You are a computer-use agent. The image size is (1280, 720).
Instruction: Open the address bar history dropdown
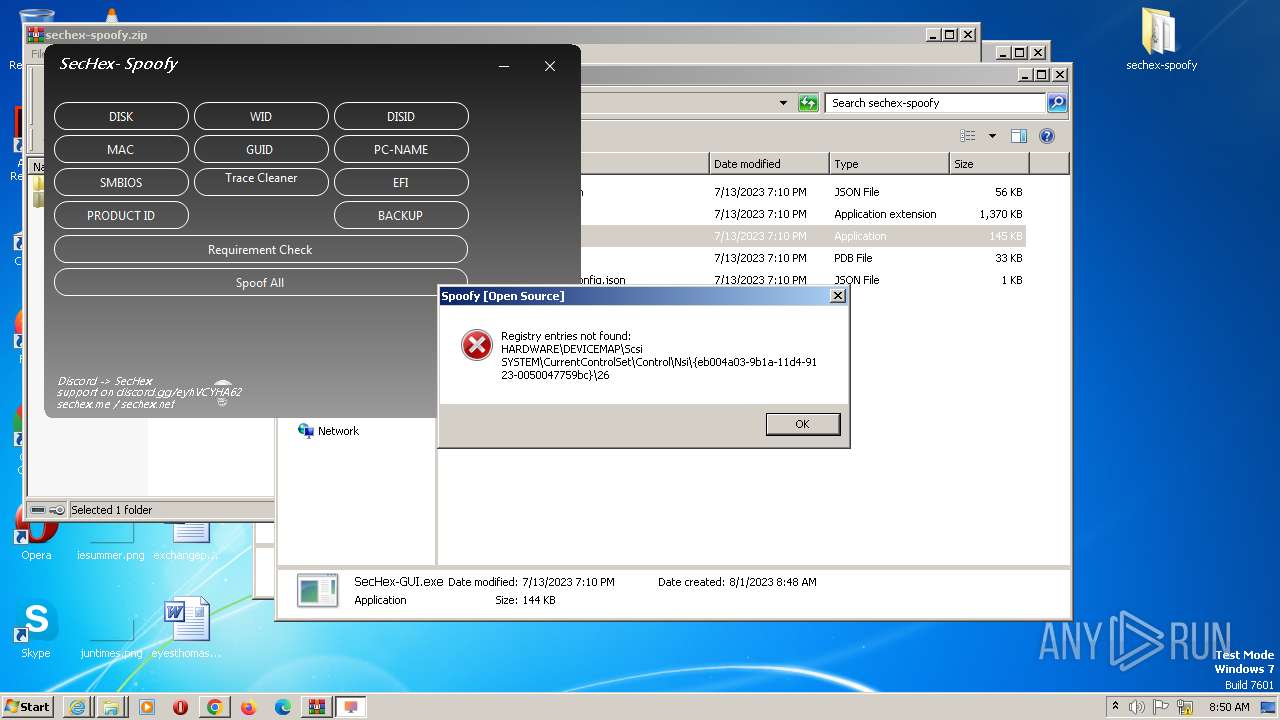pos(783,103)
